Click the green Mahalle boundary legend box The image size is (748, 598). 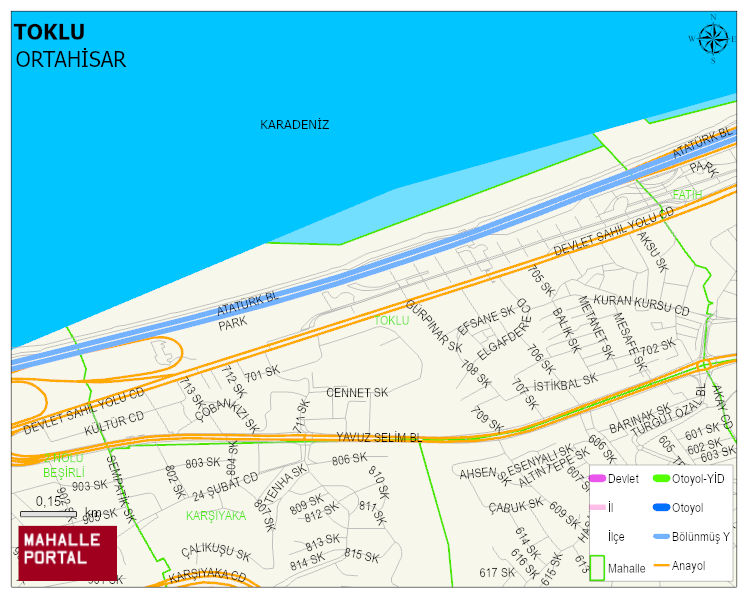(597, 567)
